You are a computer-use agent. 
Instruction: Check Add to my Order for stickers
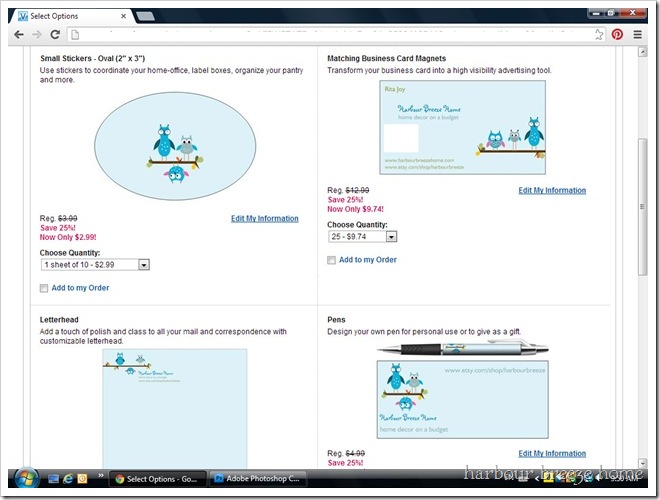click(x=44, y=288)
